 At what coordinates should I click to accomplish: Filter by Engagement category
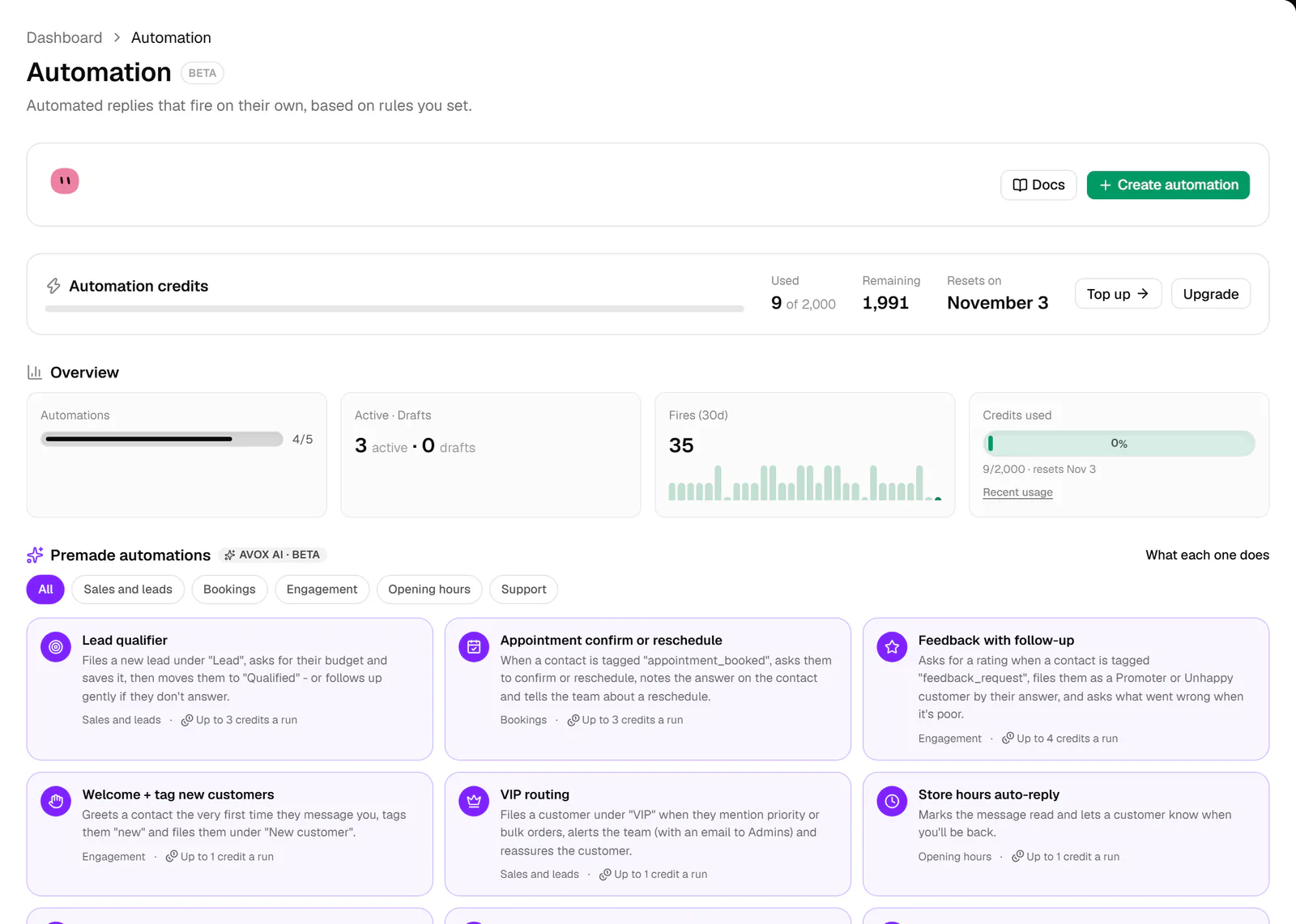[x=322, y=590]
